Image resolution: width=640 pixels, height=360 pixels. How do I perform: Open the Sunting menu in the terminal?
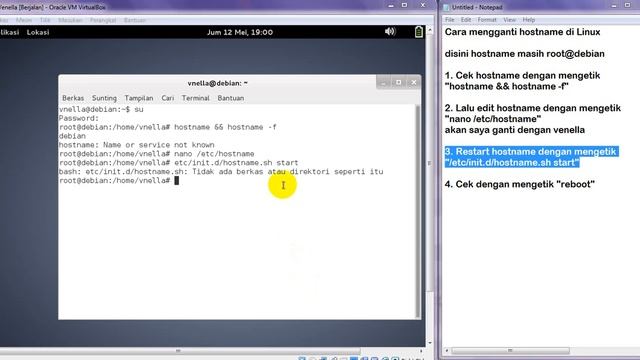[x=104, y=98]
